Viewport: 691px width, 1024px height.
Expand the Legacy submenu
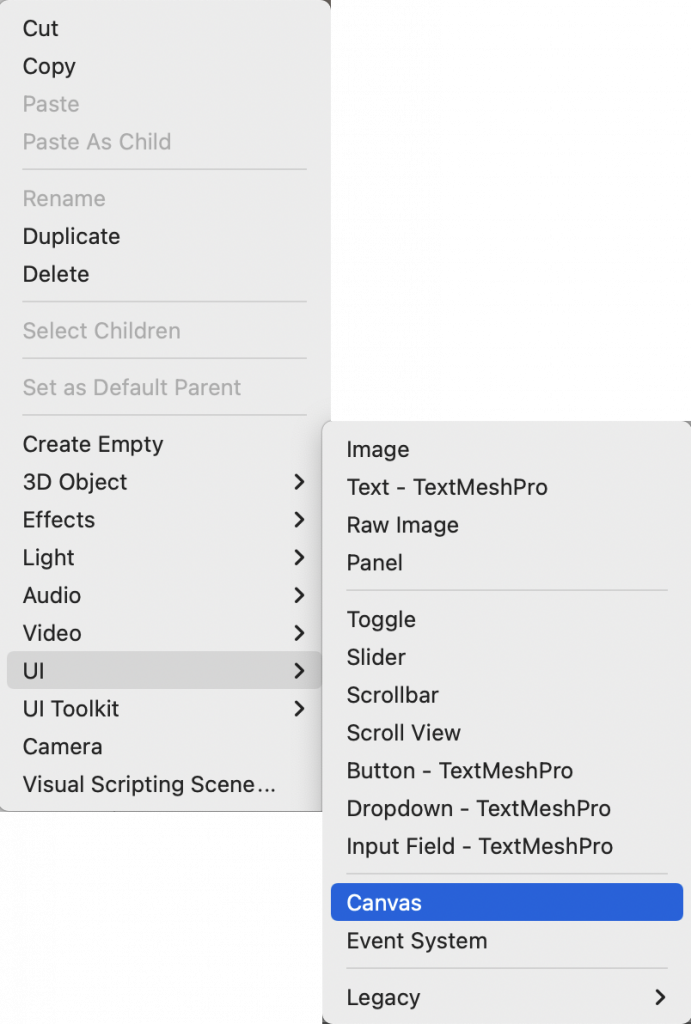[x=383, y=998]
